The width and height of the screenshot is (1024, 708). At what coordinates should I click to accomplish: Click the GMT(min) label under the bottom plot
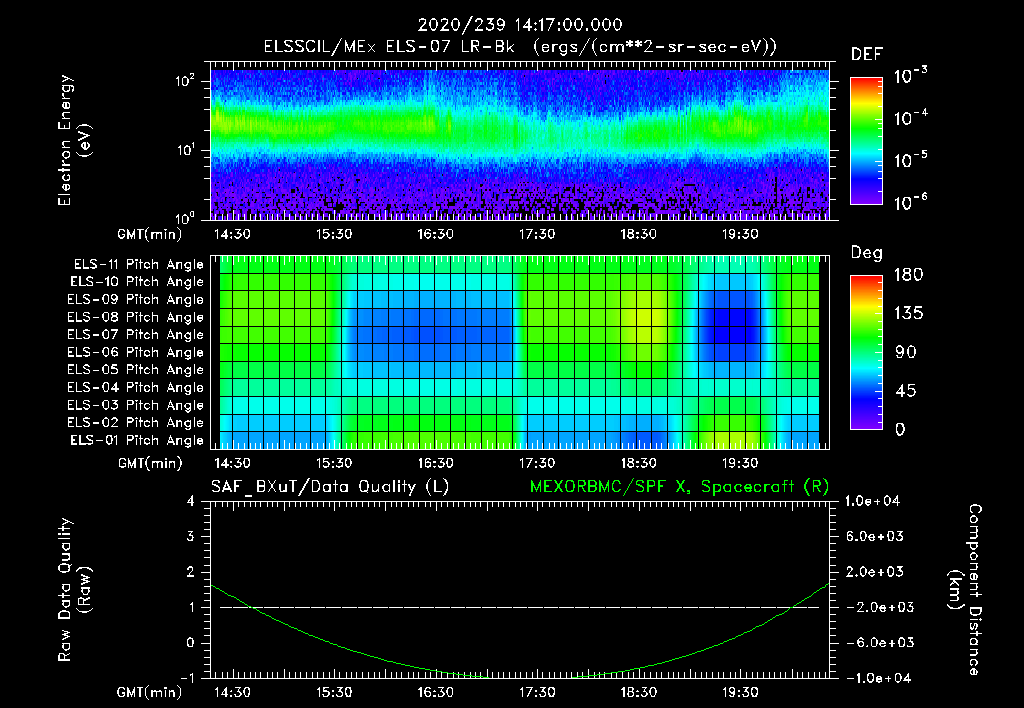[x=150, y=692]
